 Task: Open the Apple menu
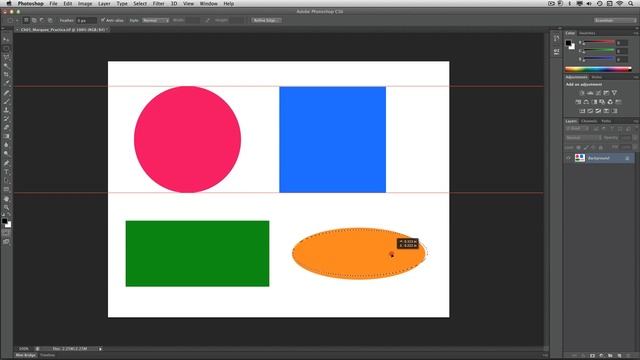pyautogui.click(x=9, y=4)
